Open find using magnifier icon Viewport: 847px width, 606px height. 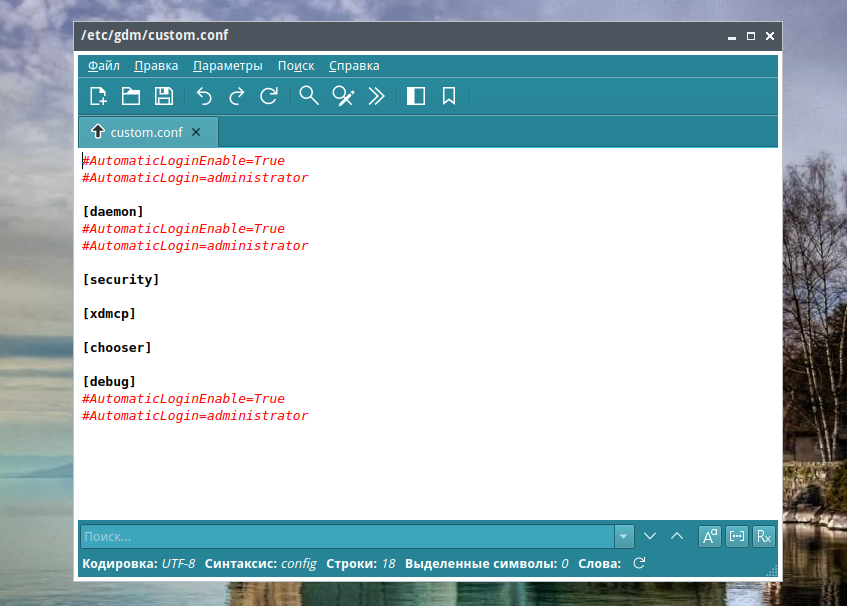tap(309, 96)
